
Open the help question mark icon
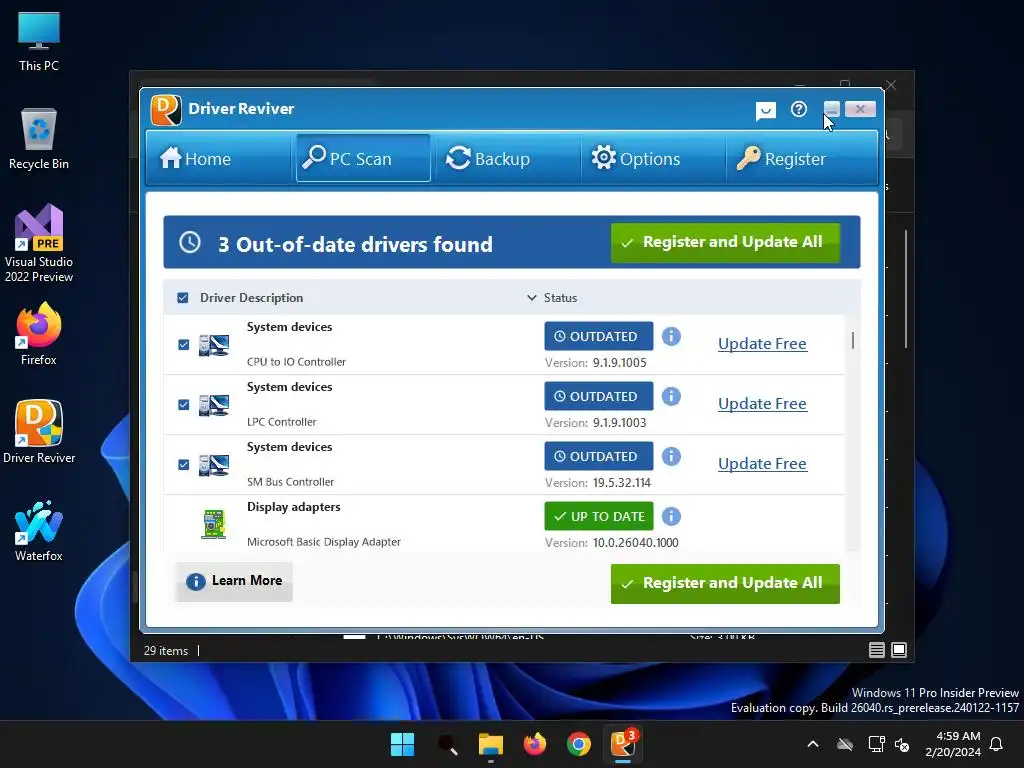(799, 109)
